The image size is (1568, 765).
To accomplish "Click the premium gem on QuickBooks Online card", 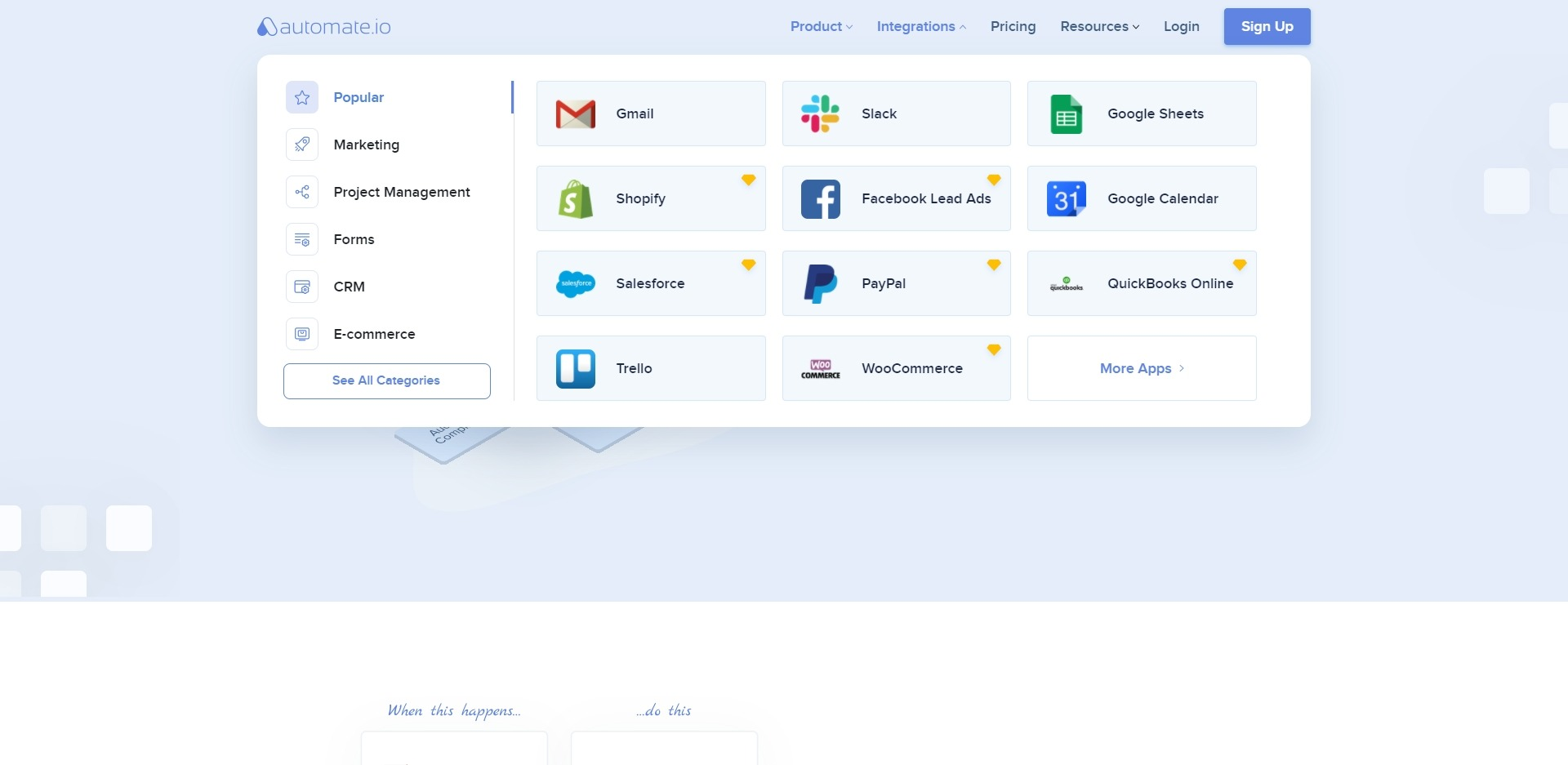I will click(x=1240, y=265).
